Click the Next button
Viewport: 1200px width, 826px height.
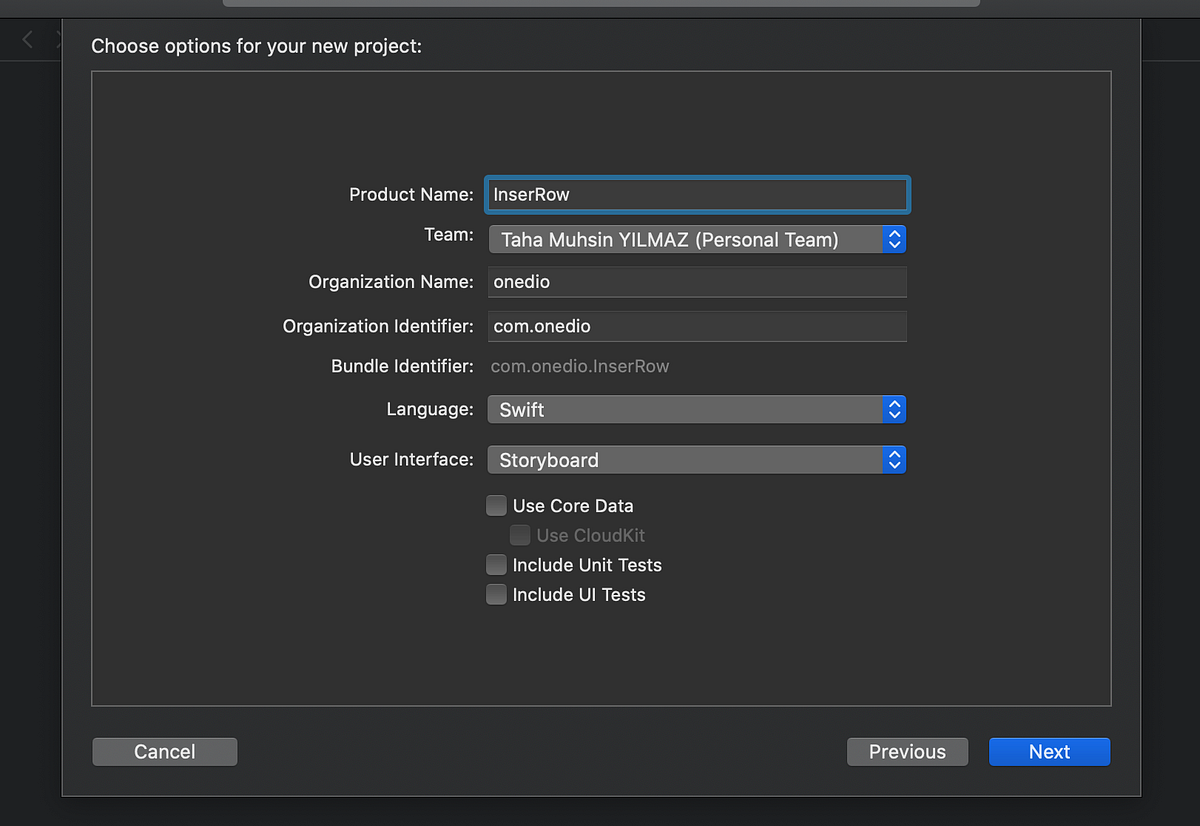pyautogui.click(x=1049, y=751)
